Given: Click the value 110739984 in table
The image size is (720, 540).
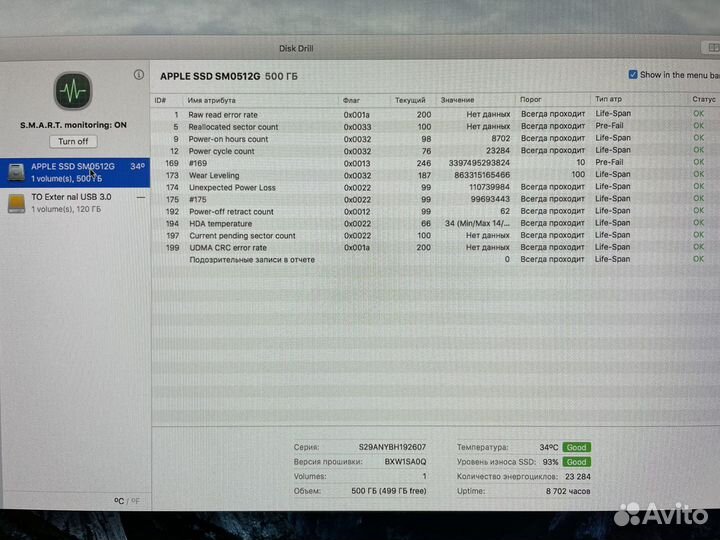Looking at the screenshot, I should coord(489,187).
